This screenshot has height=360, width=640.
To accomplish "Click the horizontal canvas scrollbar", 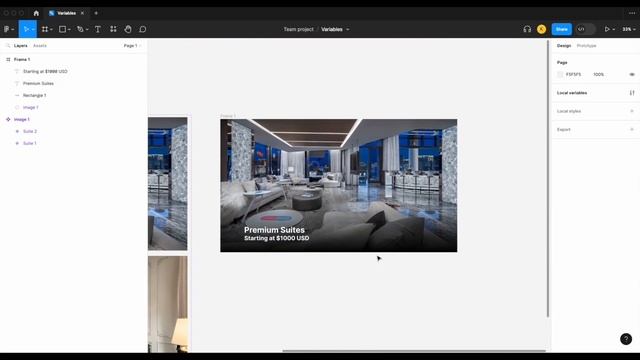I will pos(414,350).
